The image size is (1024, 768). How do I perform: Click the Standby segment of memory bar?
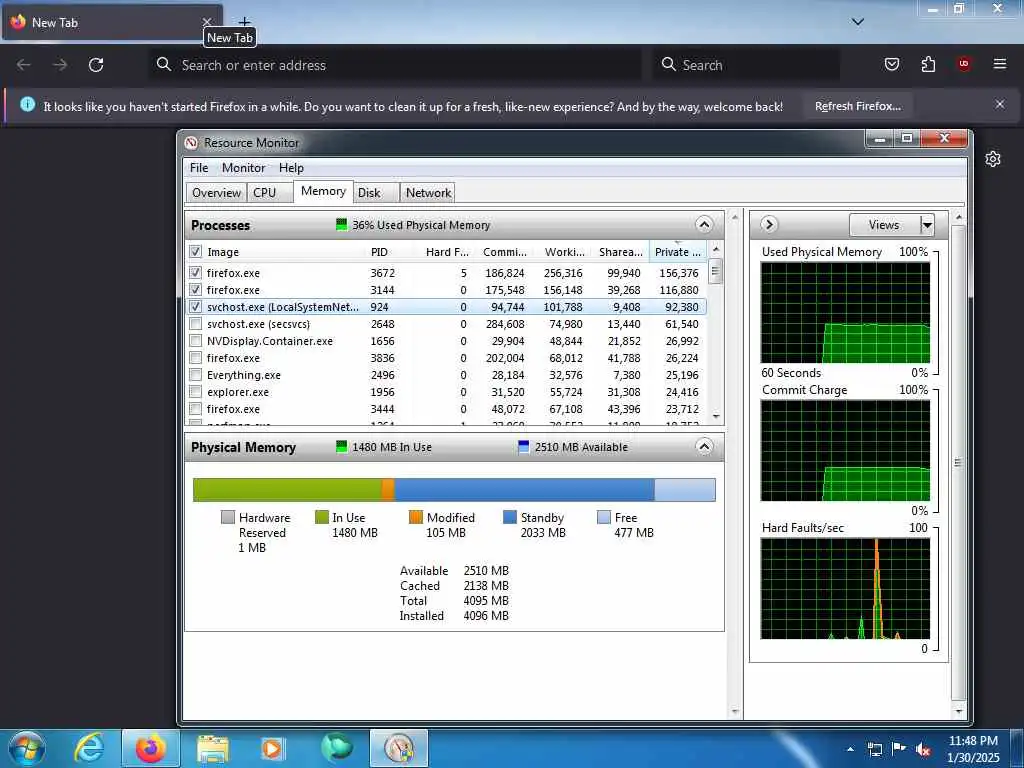524,490
